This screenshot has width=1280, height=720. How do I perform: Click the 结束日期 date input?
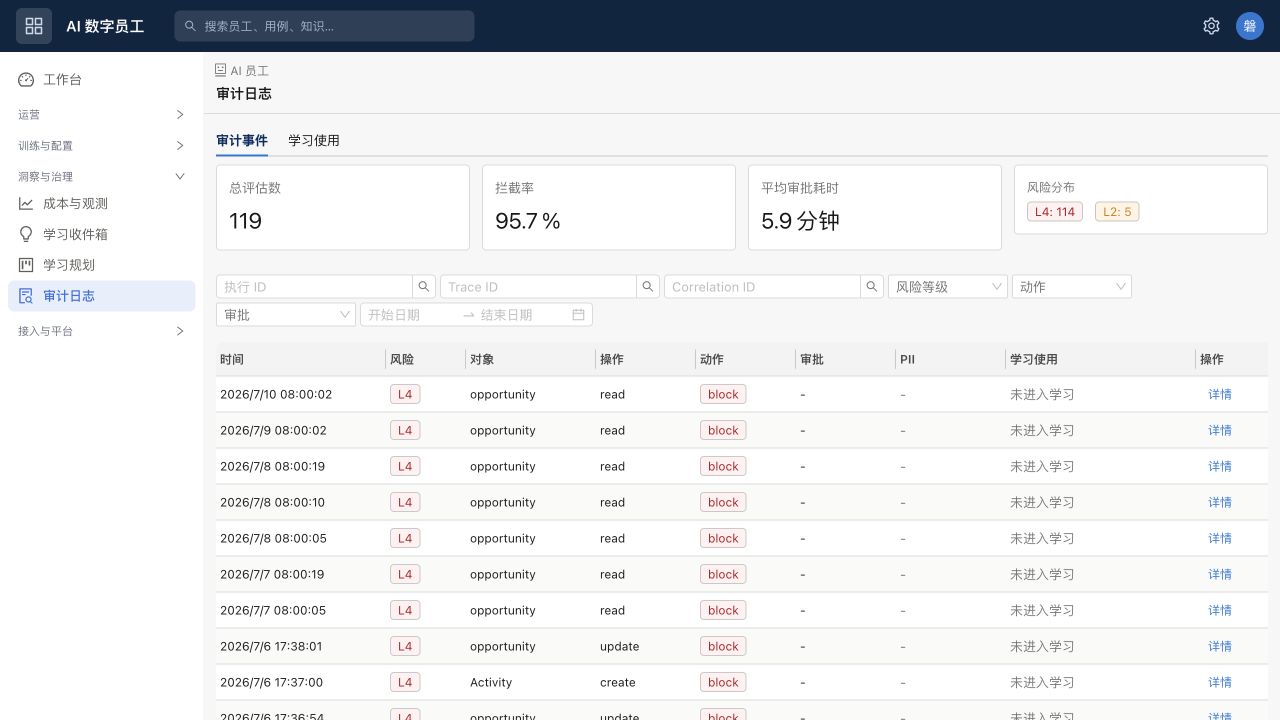click(x=522, y=315)
